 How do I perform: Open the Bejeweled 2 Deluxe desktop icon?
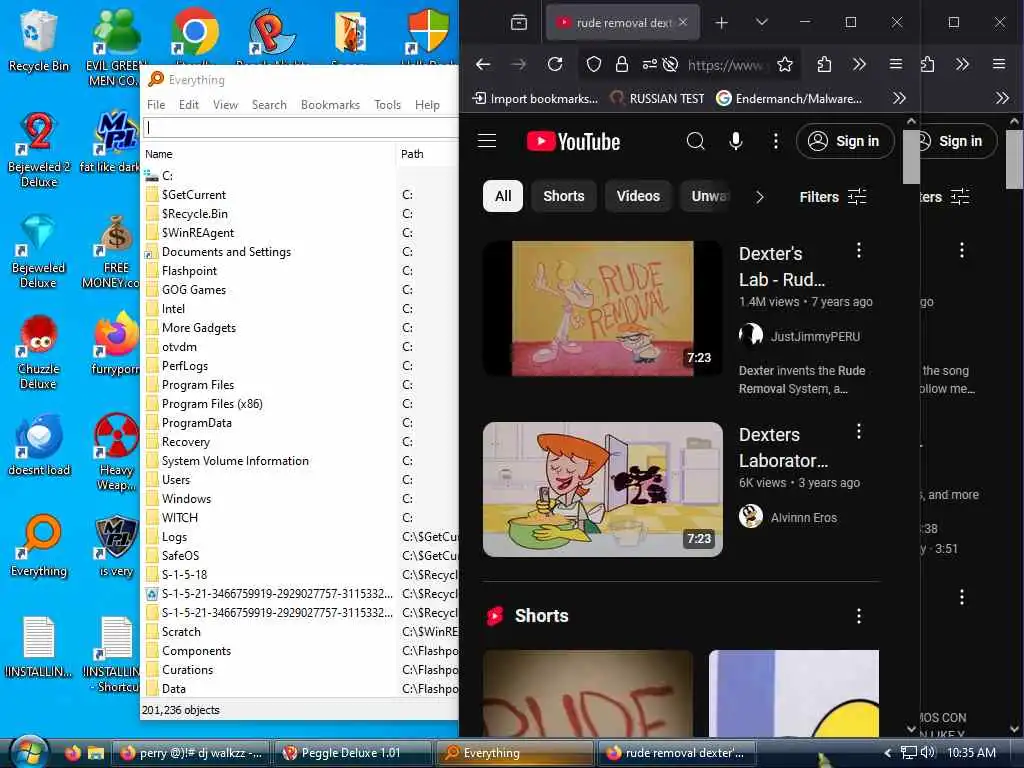pyautogui.click(x=38, y=150)
